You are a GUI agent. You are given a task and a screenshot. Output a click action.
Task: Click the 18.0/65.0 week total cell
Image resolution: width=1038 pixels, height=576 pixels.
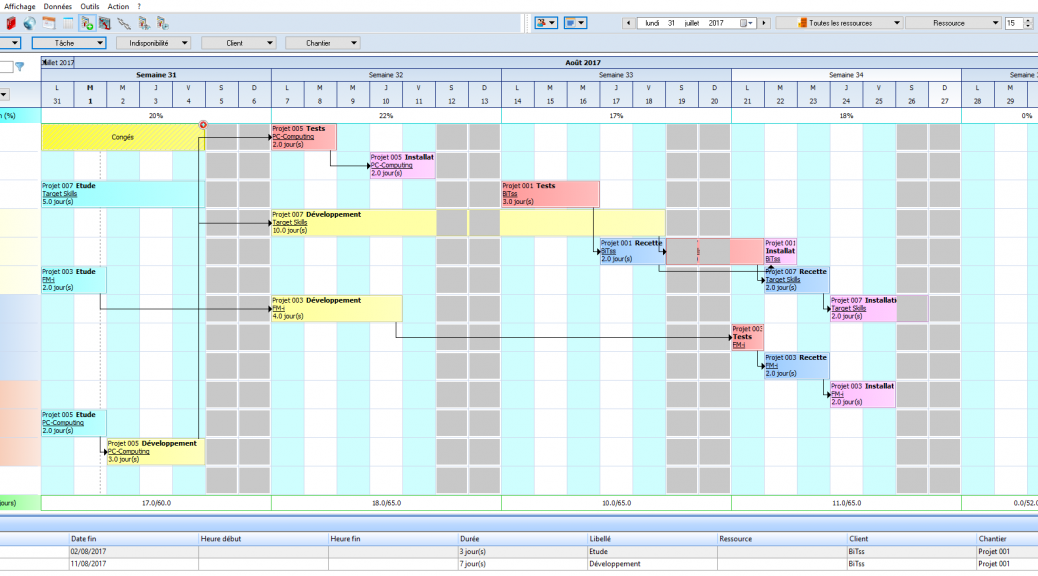click(x=386, y=503)
